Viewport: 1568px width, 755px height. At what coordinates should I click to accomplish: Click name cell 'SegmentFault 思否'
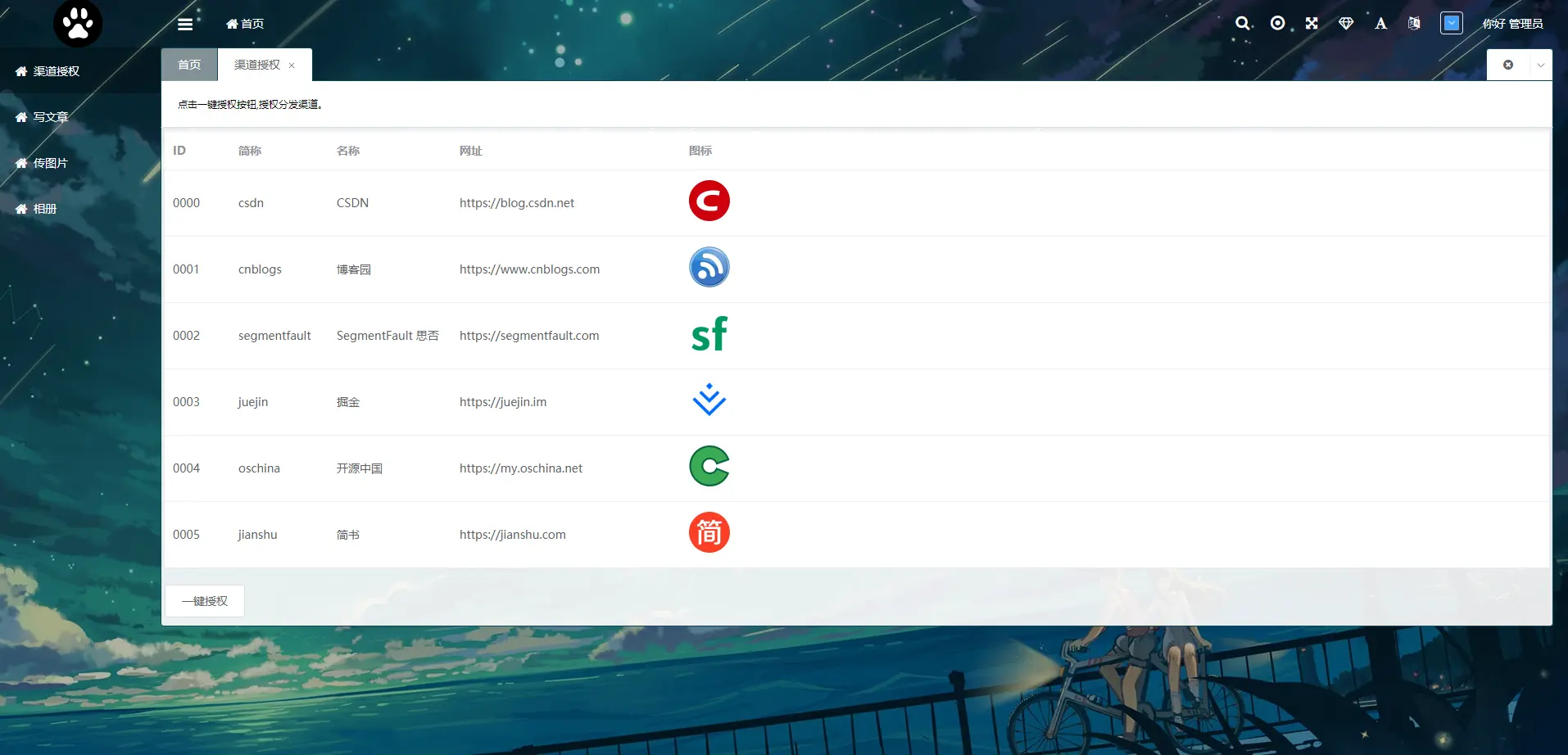(x=387, y=336)
